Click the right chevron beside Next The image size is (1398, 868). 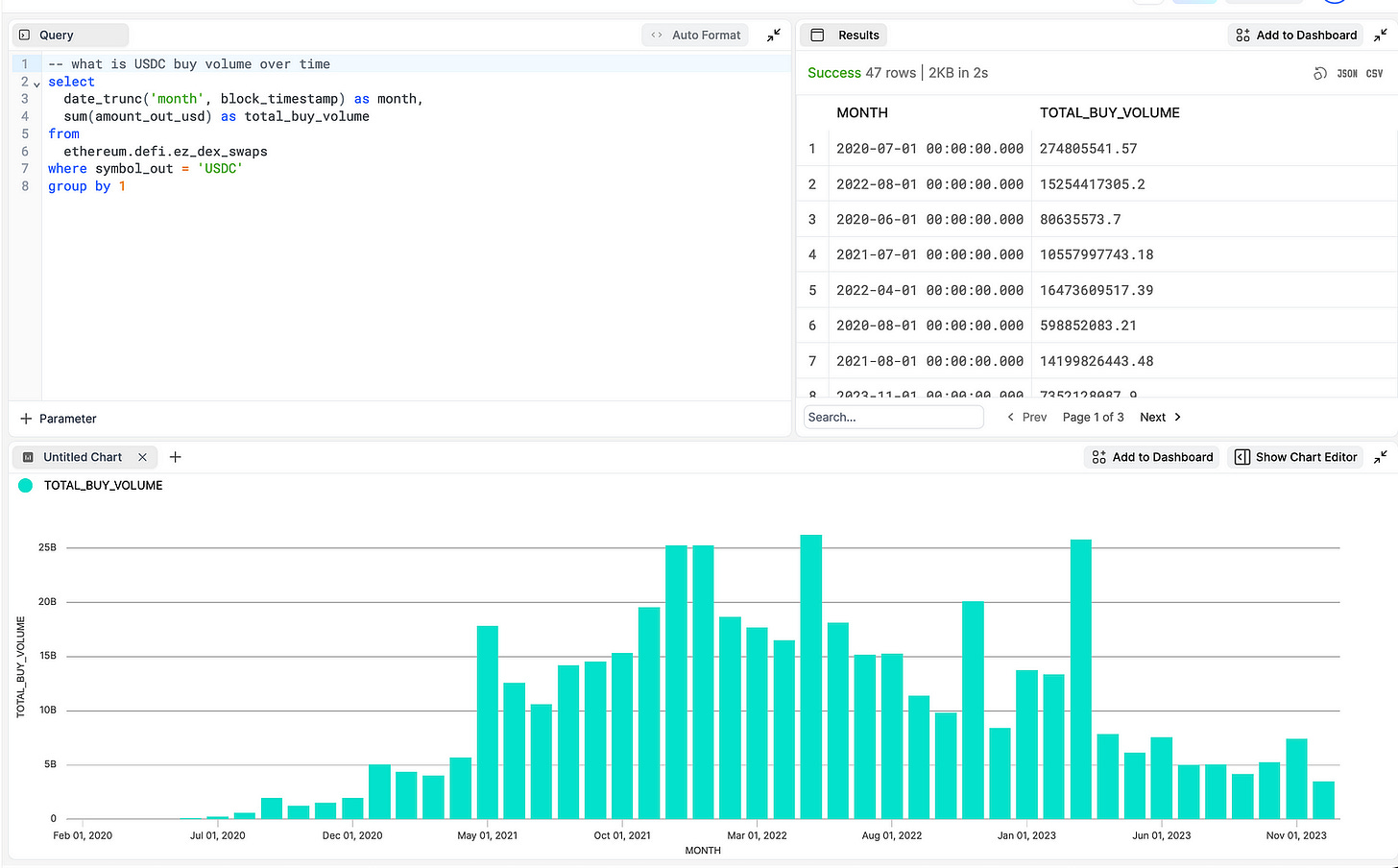pos(1178,417)
